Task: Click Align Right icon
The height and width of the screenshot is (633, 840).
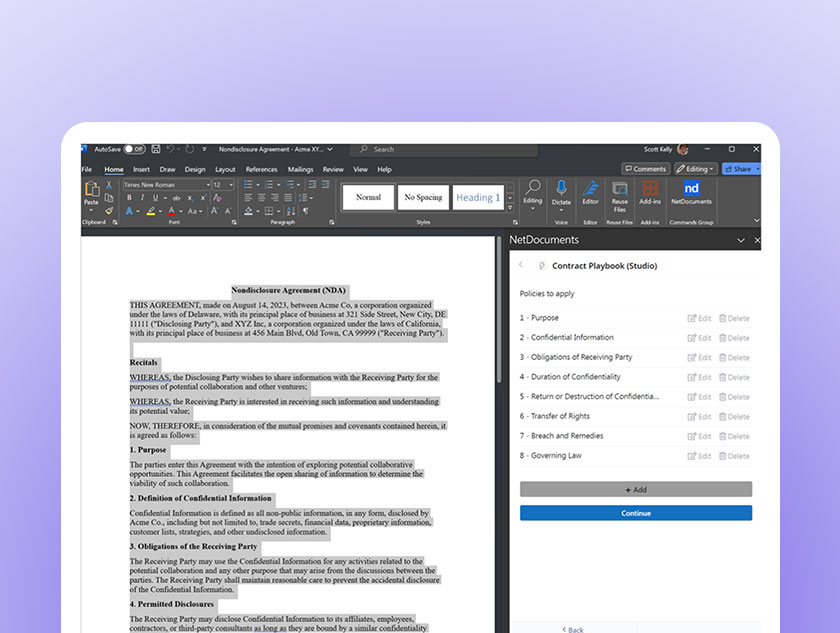Action: (275, 198)
